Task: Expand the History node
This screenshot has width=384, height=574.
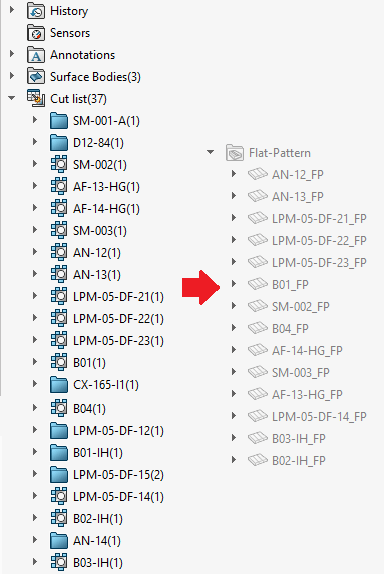Action: [x=12, y=10]
